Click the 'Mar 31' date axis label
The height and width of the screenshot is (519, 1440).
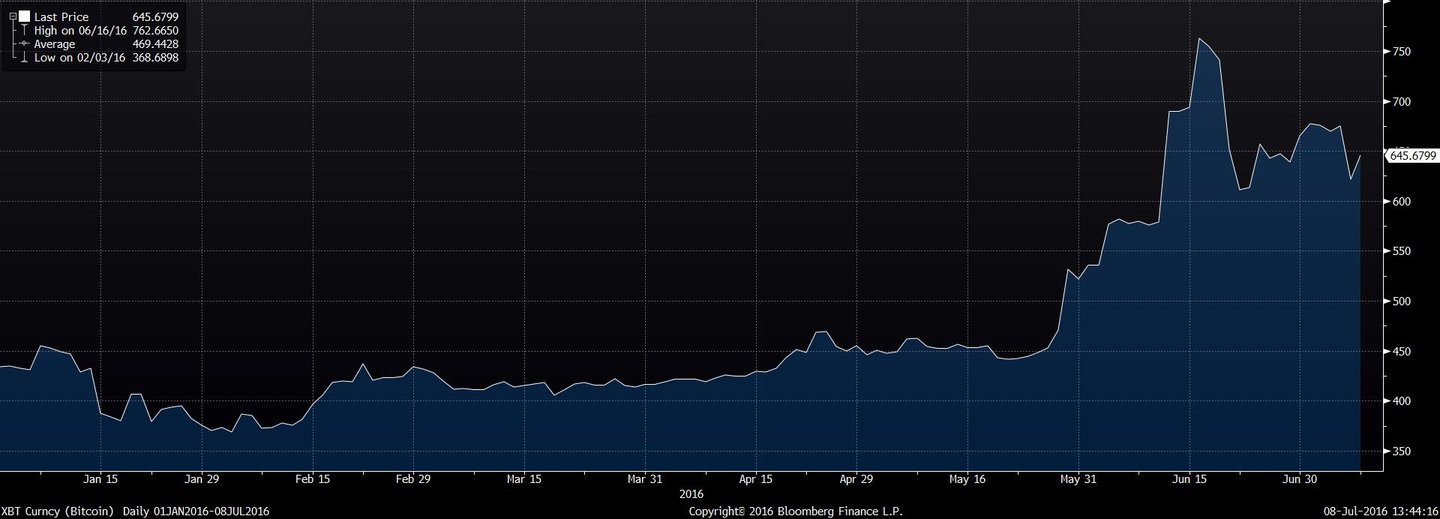645,480
